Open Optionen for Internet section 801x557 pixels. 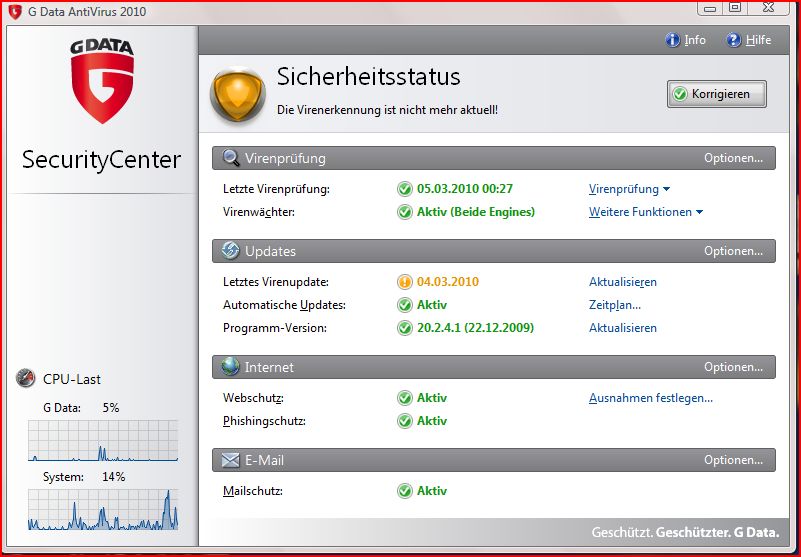click(733, 367)
